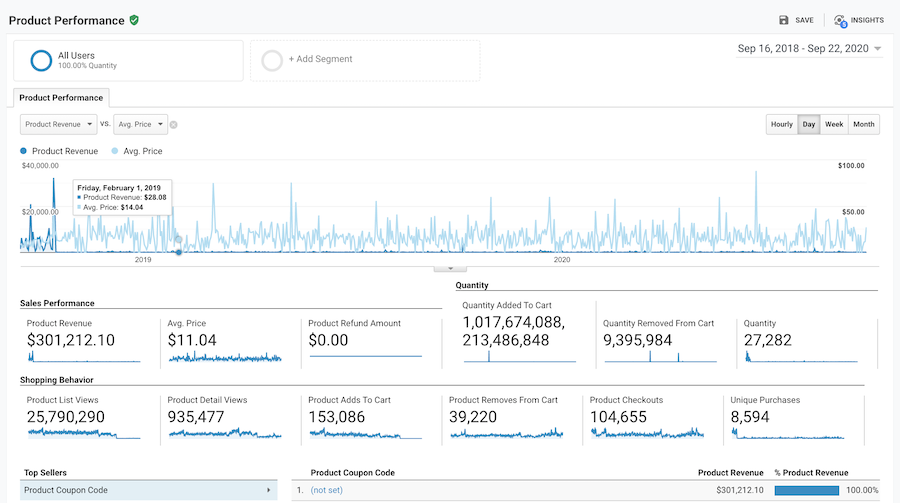Click the Sales Performance section heading
The height and width of the screenshot is (503, 900).
(57, 303)
